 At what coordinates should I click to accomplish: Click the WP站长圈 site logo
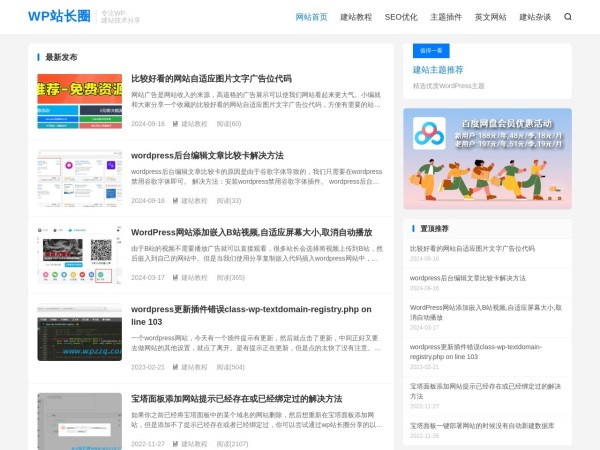point(59,17)
